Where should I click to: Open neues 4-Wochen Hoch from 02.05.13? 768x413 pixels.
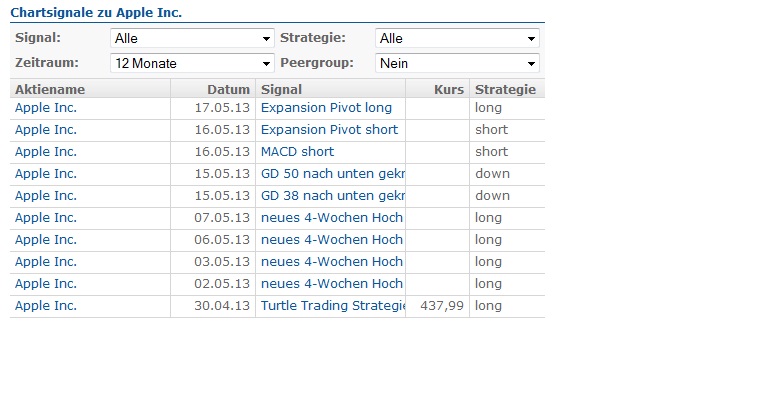331,283
